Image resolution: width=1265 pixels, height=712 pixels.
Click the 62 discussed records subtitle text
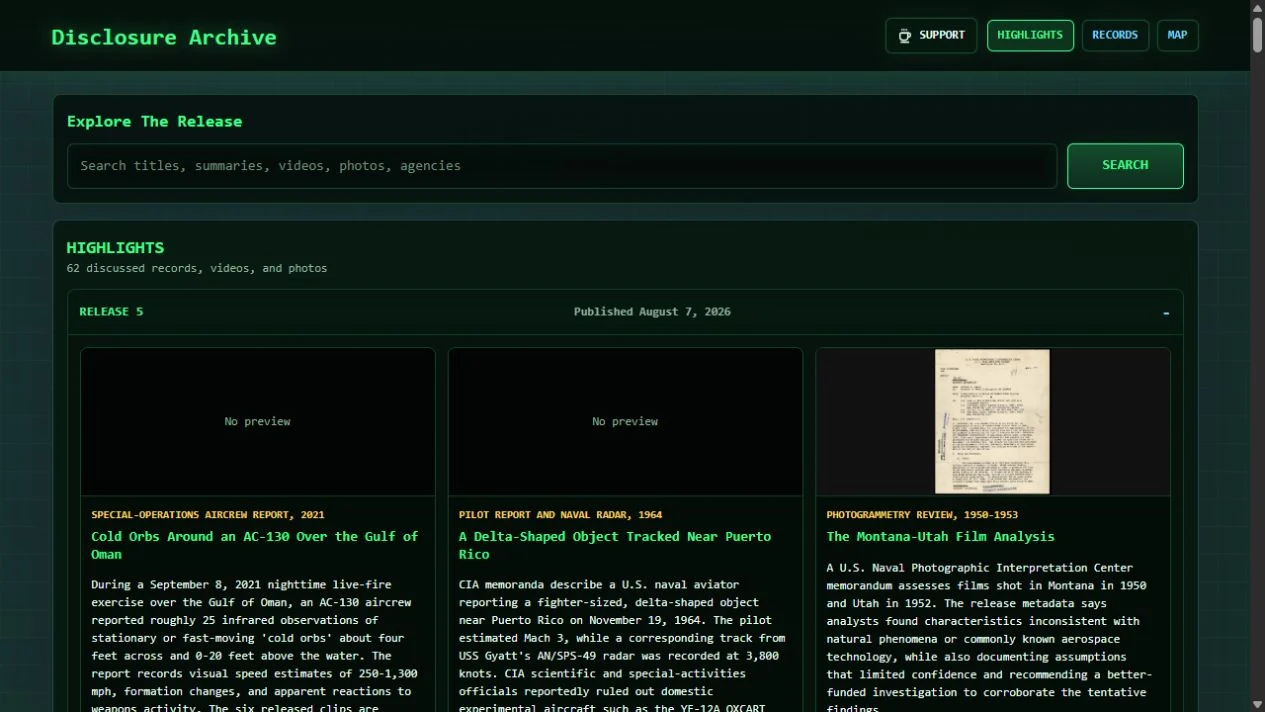point(197,268)
